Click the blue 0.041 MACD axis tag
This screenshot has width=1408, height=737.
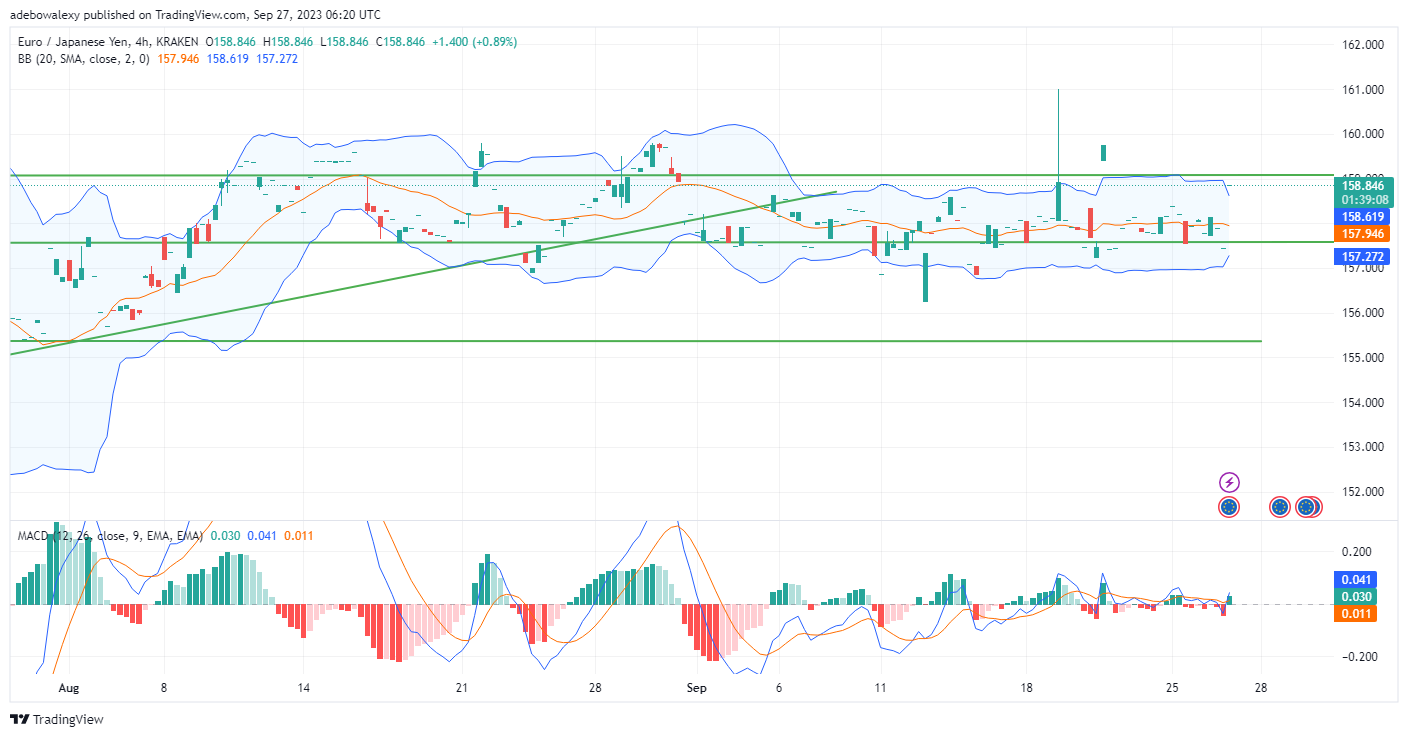(x=1357, y=579)
